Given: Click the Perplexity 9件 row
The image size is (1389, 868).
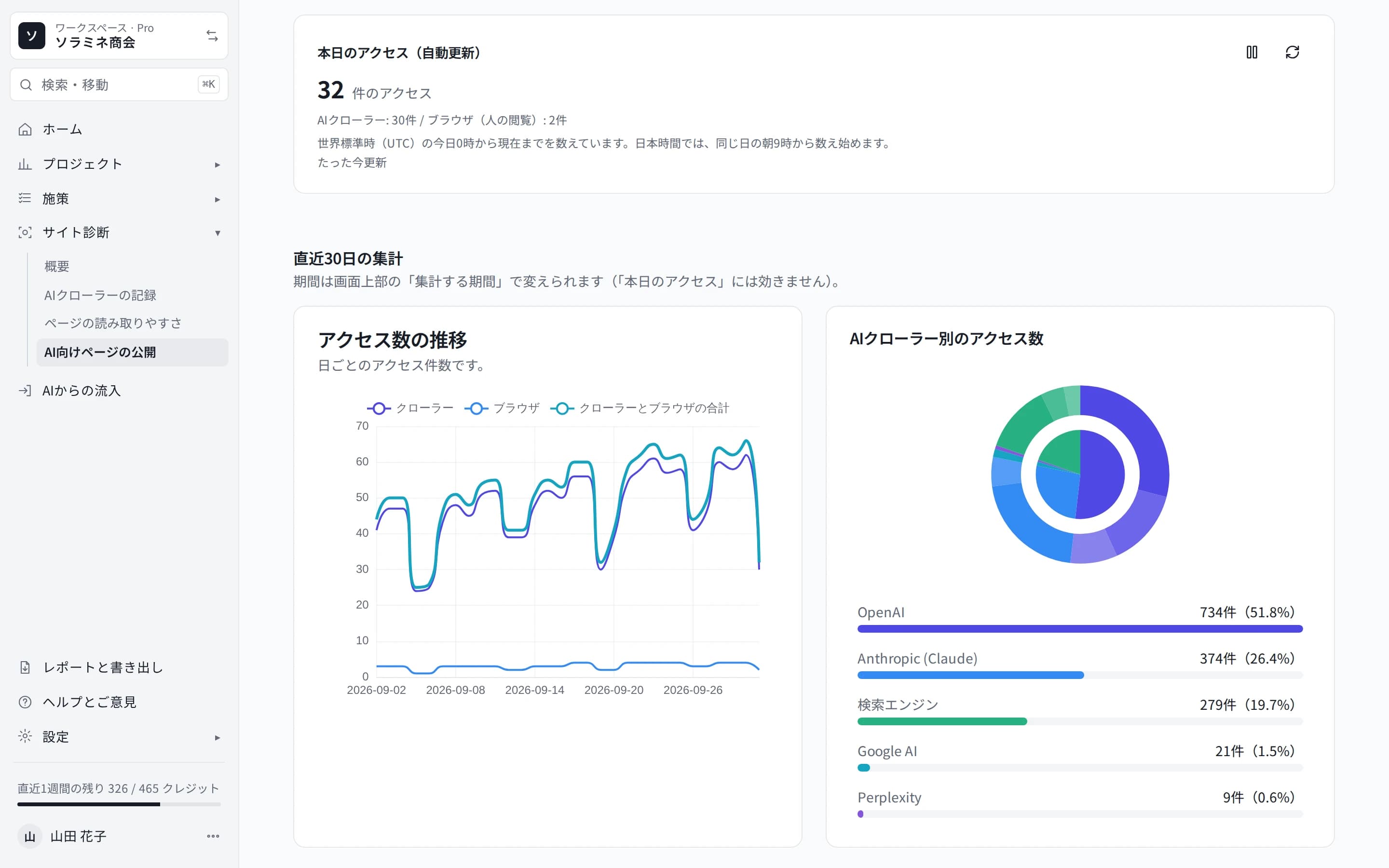Looking at the screenshot, I should [x=1080, y=804].
